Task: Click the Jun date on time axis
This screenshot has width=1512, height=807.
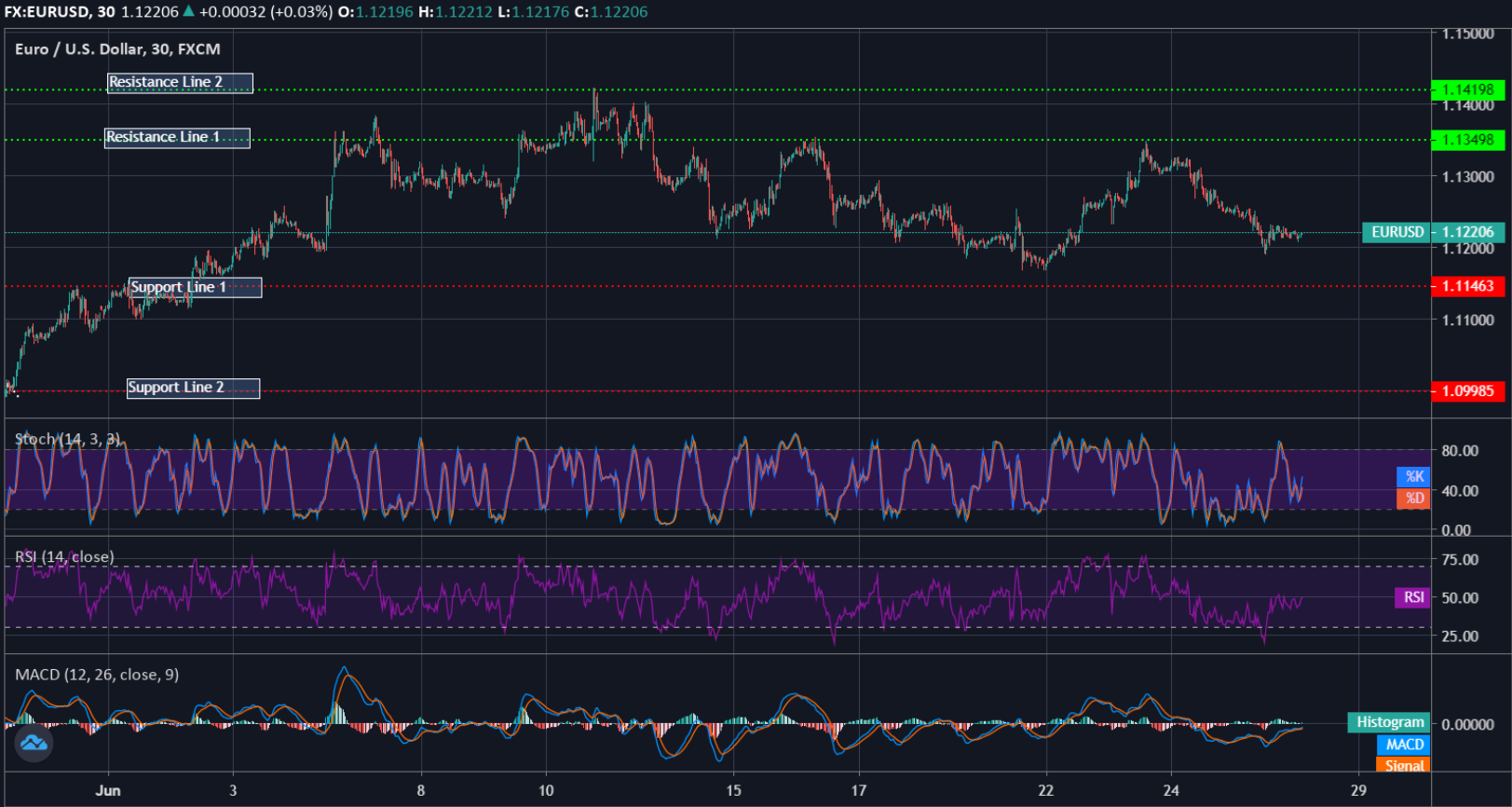Action: (x=108, y=790)
